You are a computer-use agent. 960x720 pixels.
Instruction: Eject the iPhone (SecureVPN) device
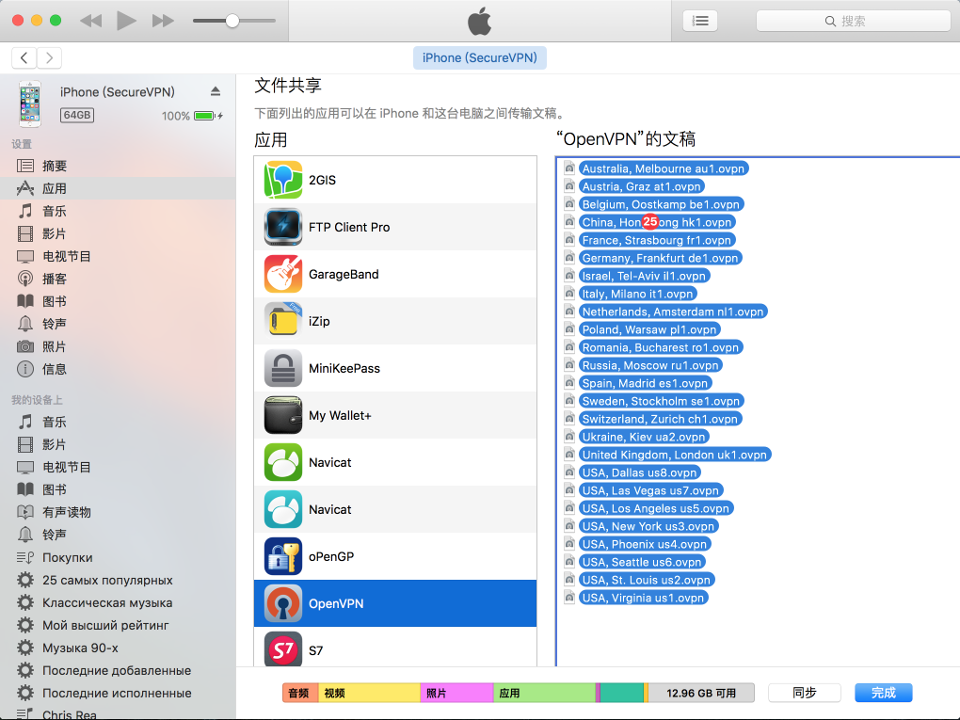tap(216, 91)
